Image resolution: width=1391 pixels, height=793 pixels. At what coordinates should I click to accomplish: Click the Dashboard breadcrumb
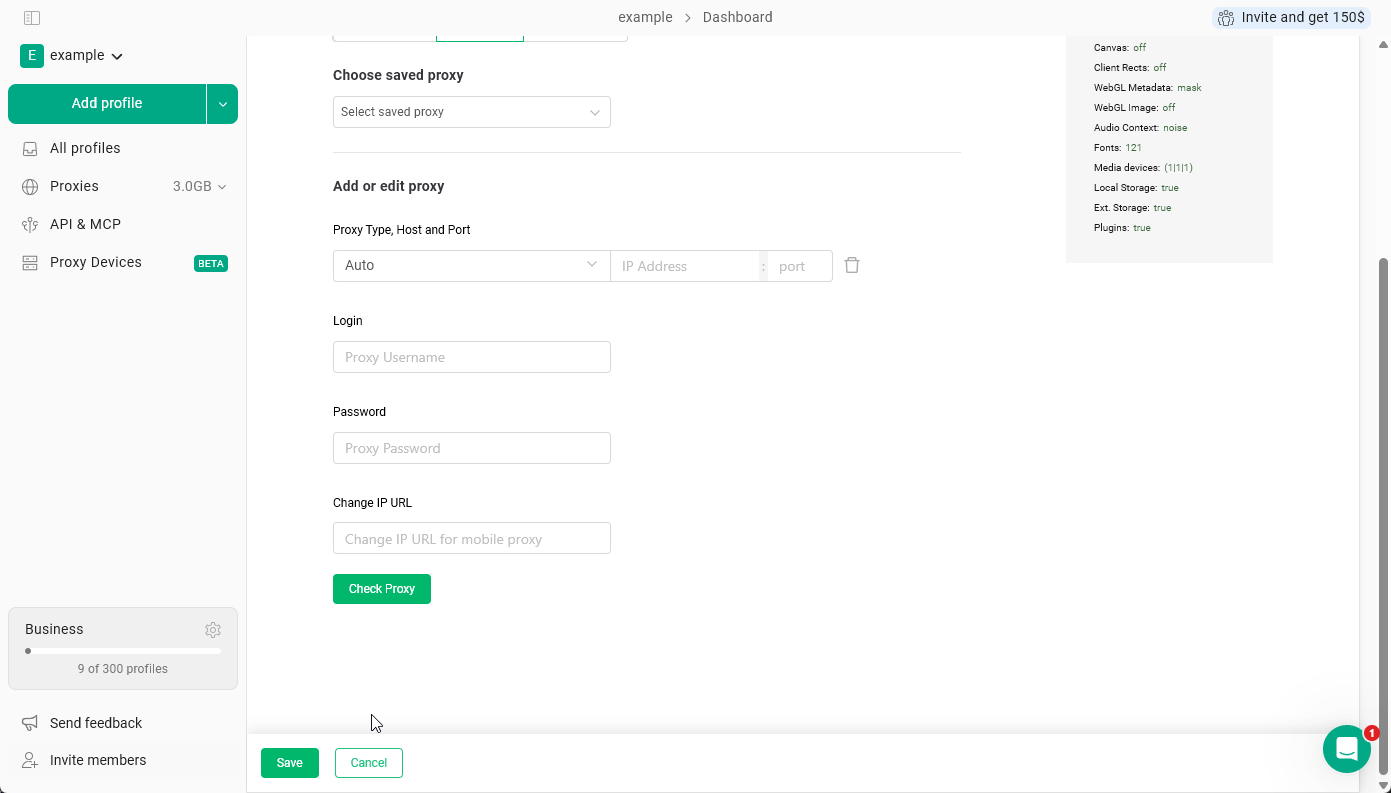pos(738,17)
